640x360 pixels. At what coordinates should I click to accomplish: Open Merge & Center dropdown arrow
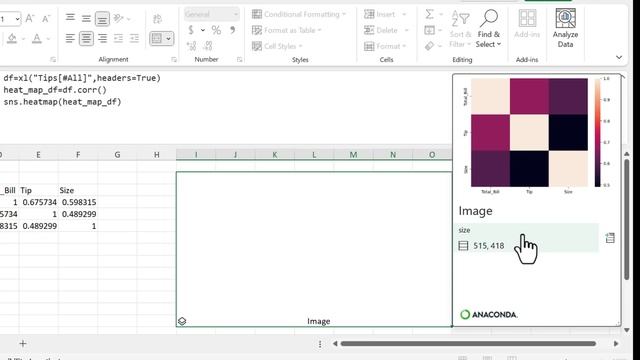pos(169,38)
